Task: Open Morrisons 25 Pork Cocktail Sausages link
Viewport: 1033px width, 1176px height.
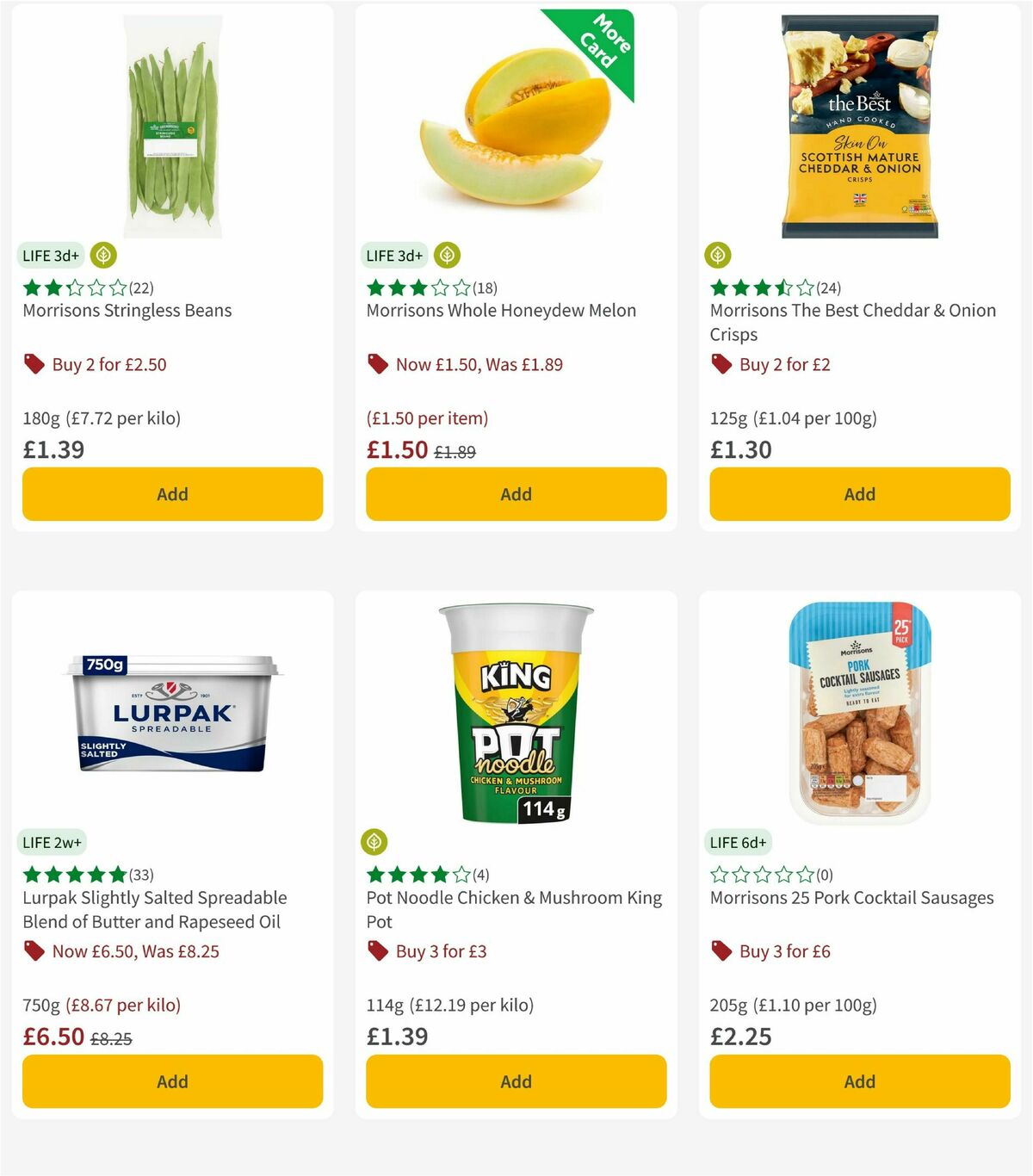Action: tap(851, 897)
